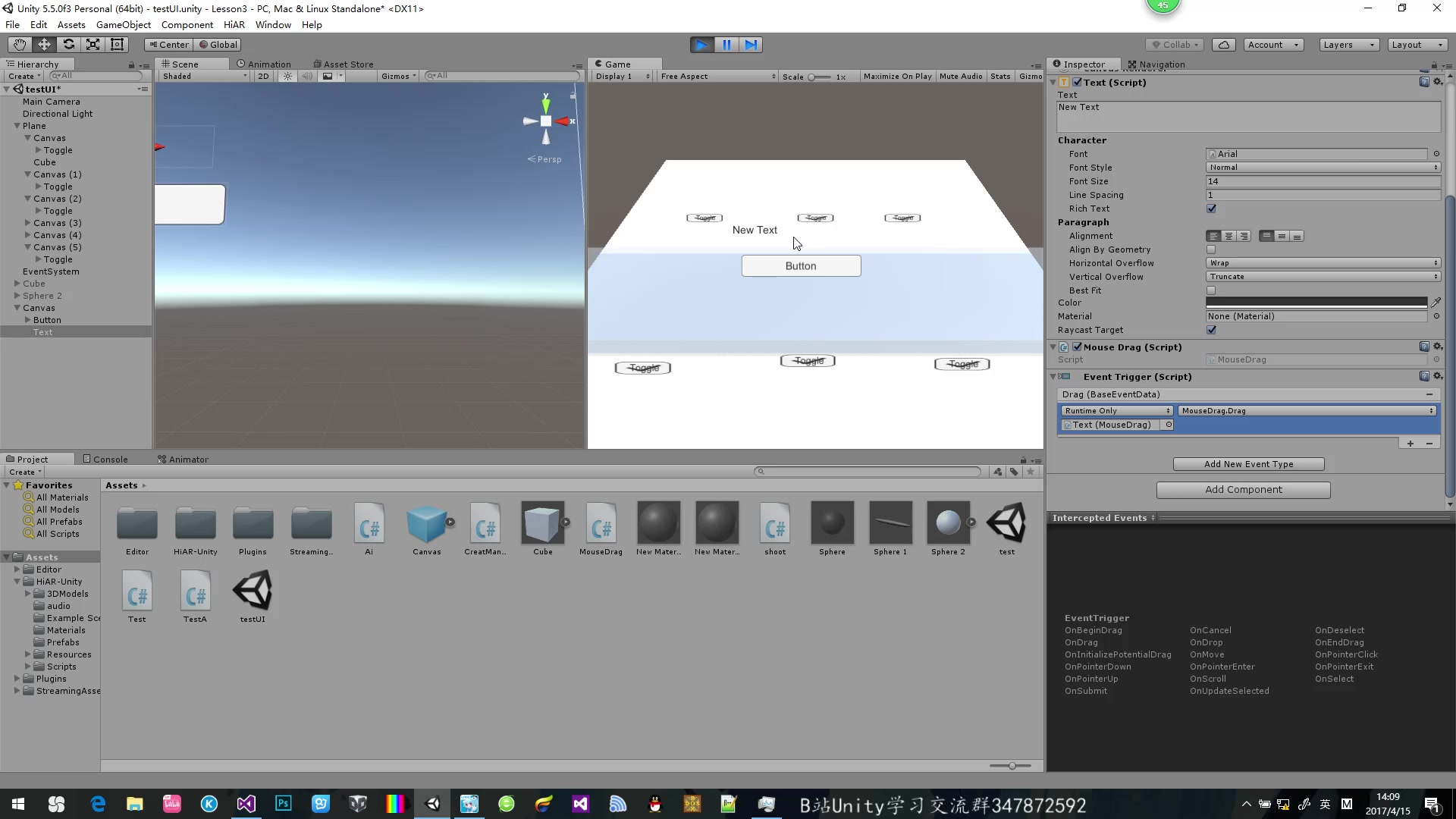Open cloud services panel
The image size is (1456, 819).
tap(1224, 45)
